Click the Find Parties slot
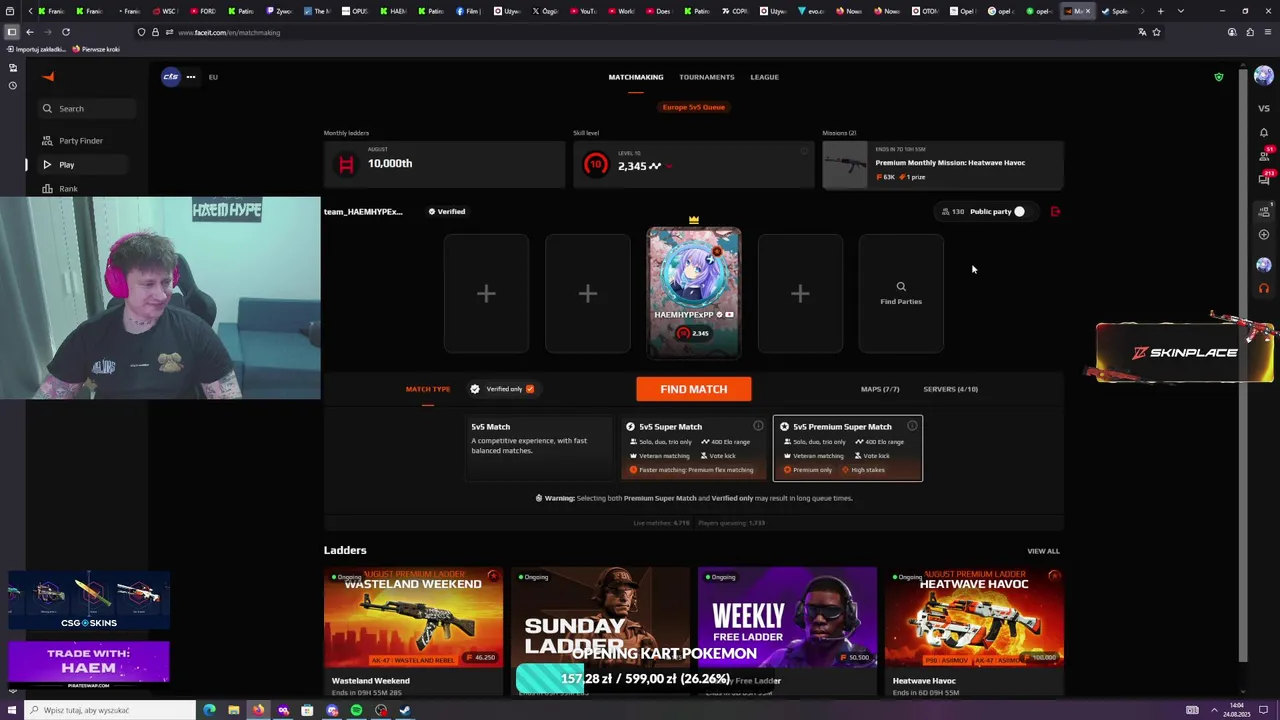The image size is (1280, 720). coord(901,293)
